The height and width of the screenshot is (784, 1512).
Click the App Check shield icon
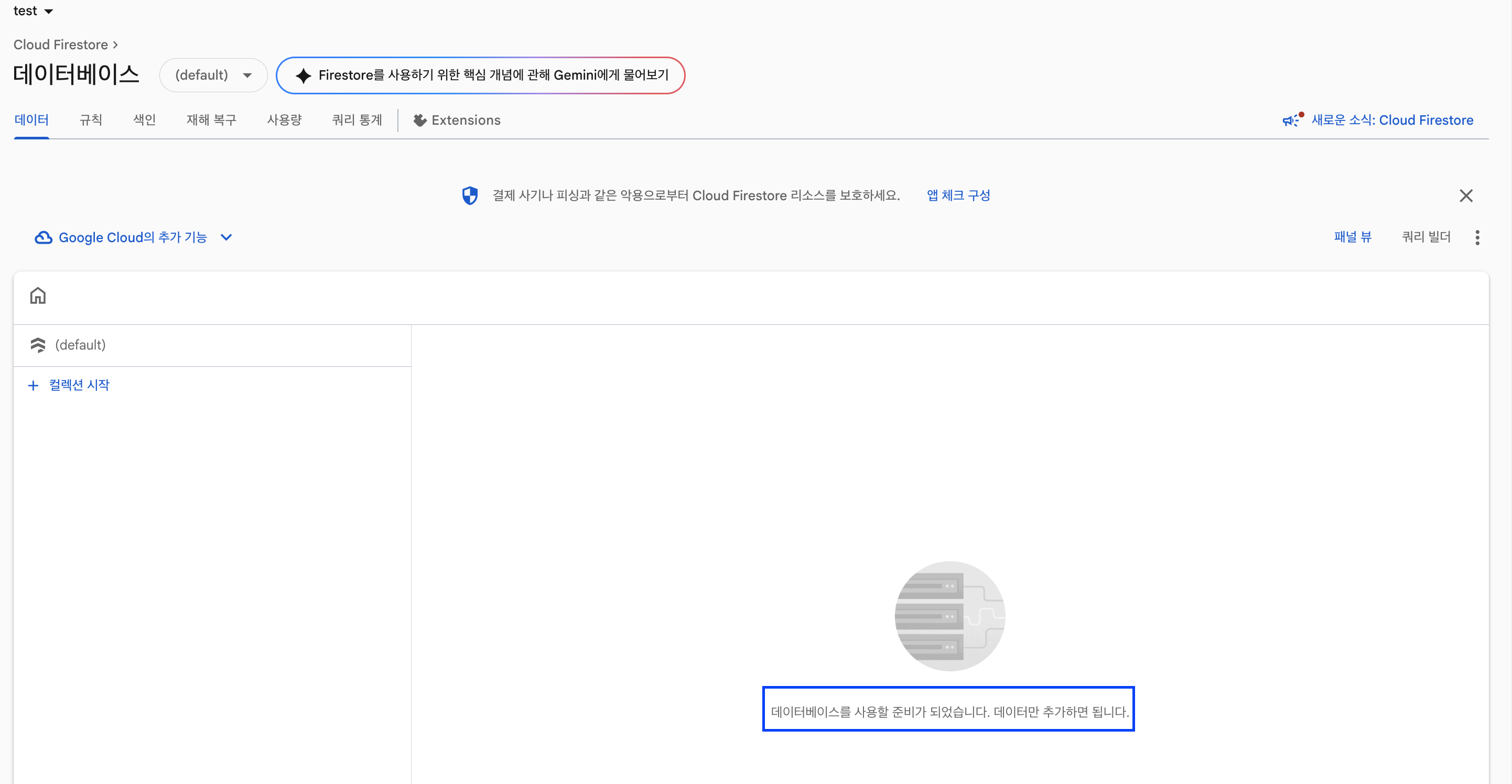tap(470, 195)
